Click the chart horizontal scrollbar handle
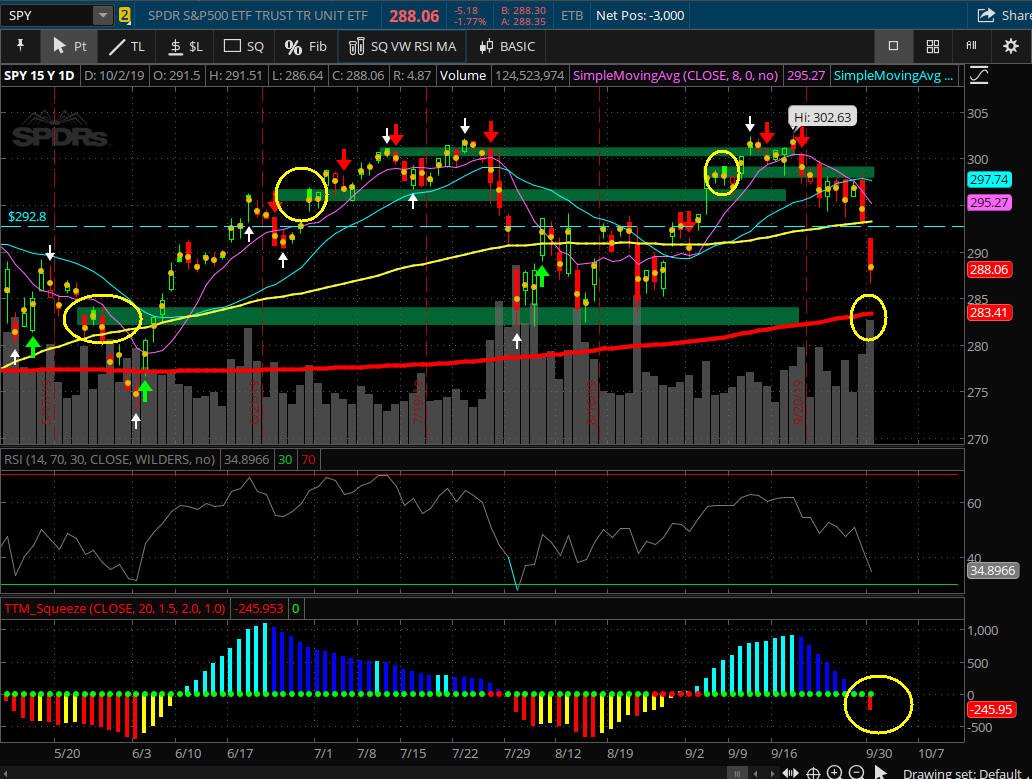Image resolution: width=1032 pixels, height=779 pixels. (x=737, y=773)
